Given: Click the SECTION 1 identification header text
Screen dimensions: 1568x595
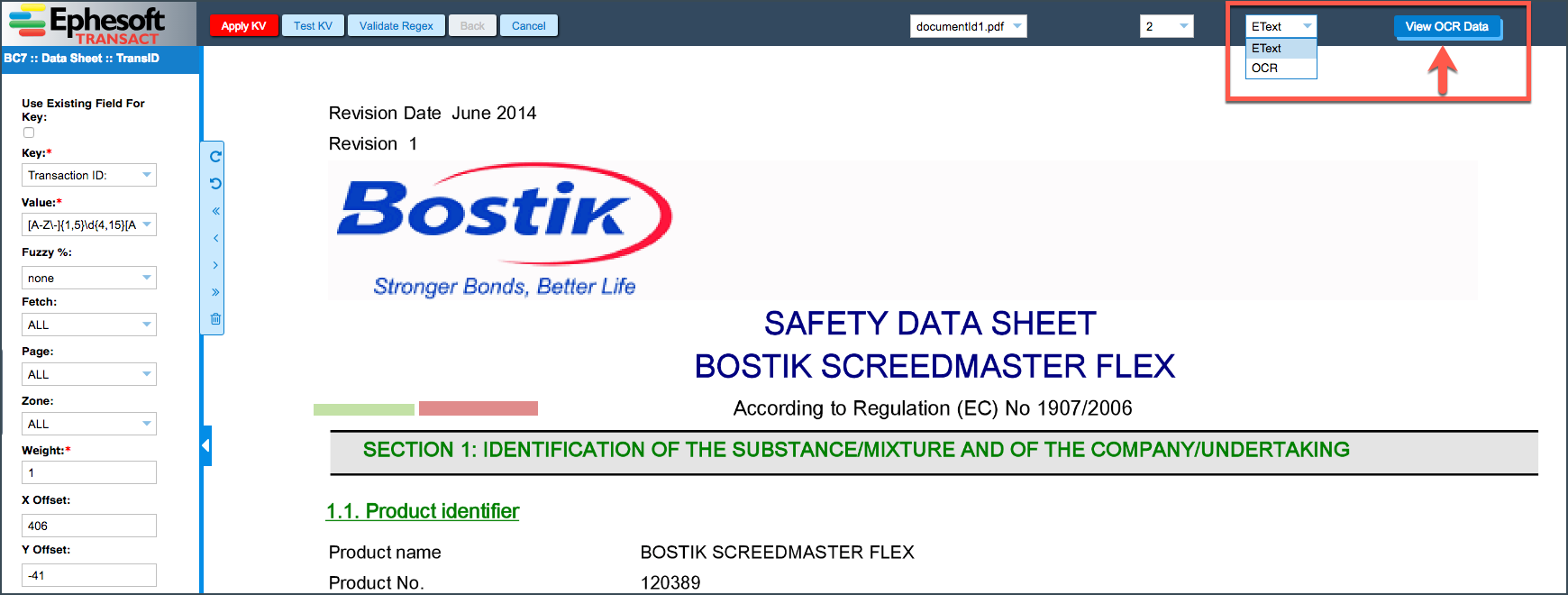Looking at the screenshot, I should (x=856, y=450).
